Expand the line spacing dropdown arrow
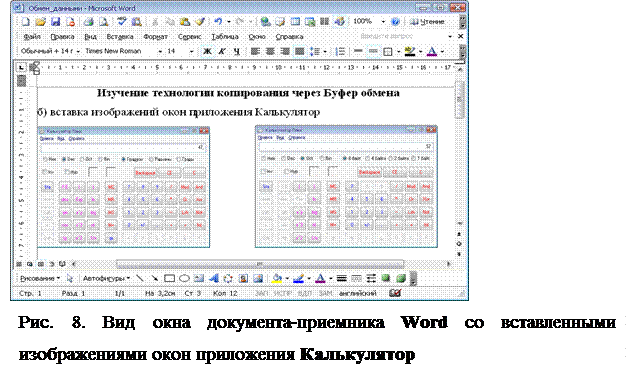This screenshot has width=627, height=383. 325,51
